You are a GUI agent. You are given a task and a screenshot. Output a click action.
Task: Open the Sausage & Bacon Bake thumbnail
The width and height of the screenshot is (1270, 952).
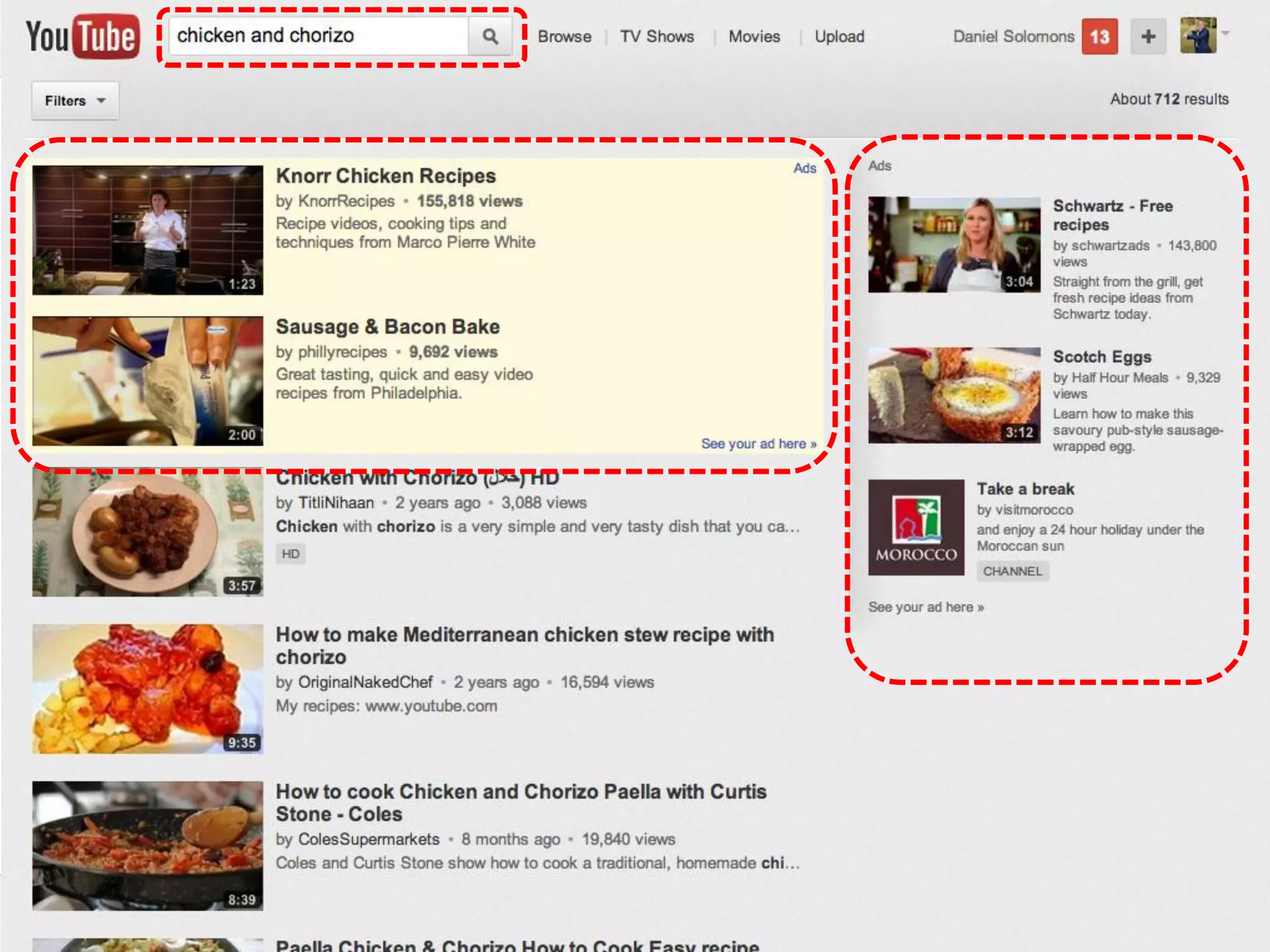(x=148, y=381)
